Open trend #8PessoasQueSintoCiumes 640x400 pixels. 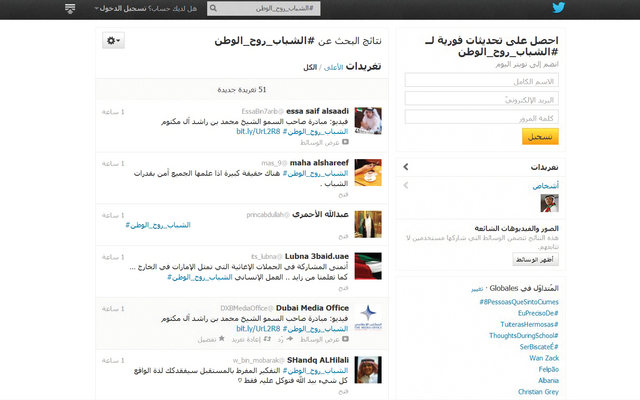pos(519,302)
